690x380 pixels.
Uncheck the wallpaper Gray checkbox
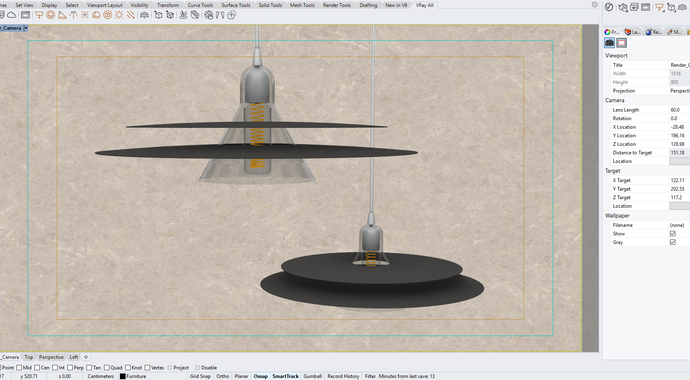point(672,242)
